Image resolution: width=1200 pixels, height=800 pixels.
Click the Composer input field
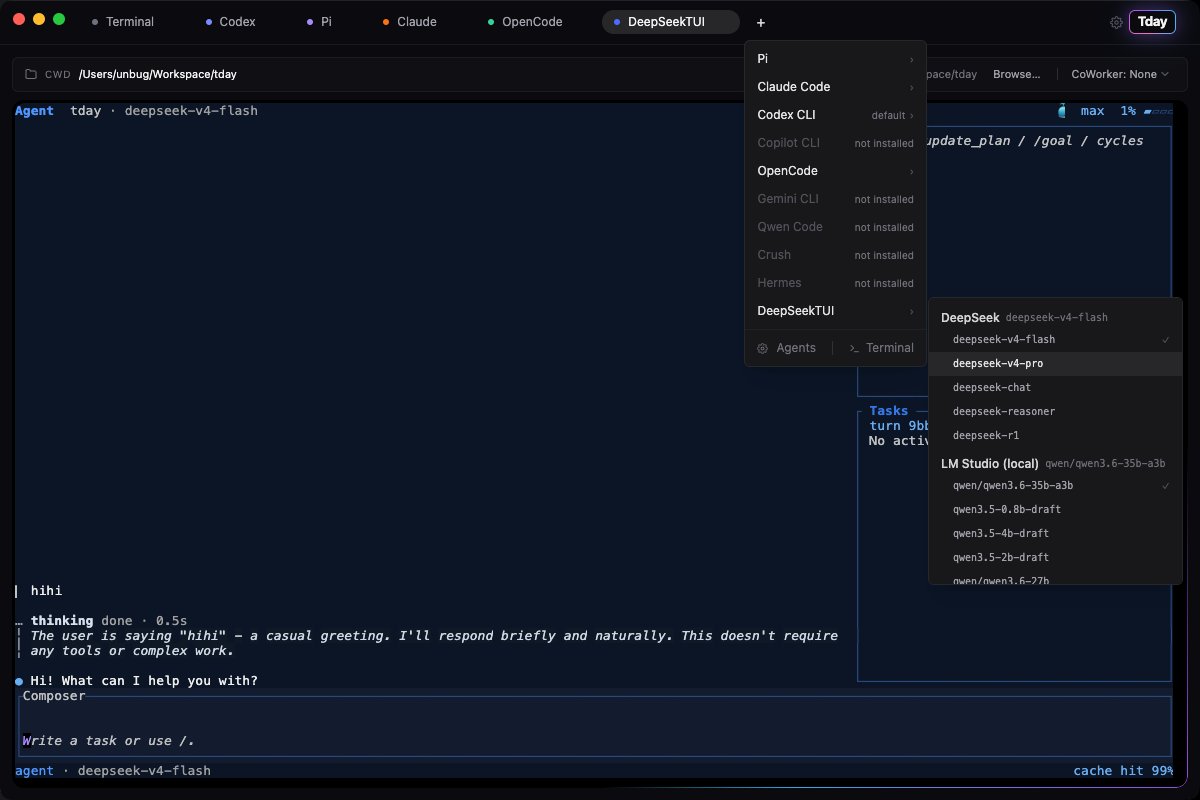pos(594,726)
